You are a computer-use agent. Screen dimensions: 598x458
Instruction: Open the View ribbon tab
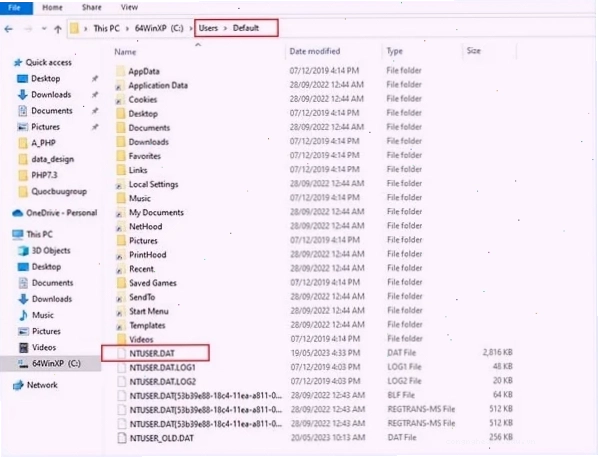[129, 7]
